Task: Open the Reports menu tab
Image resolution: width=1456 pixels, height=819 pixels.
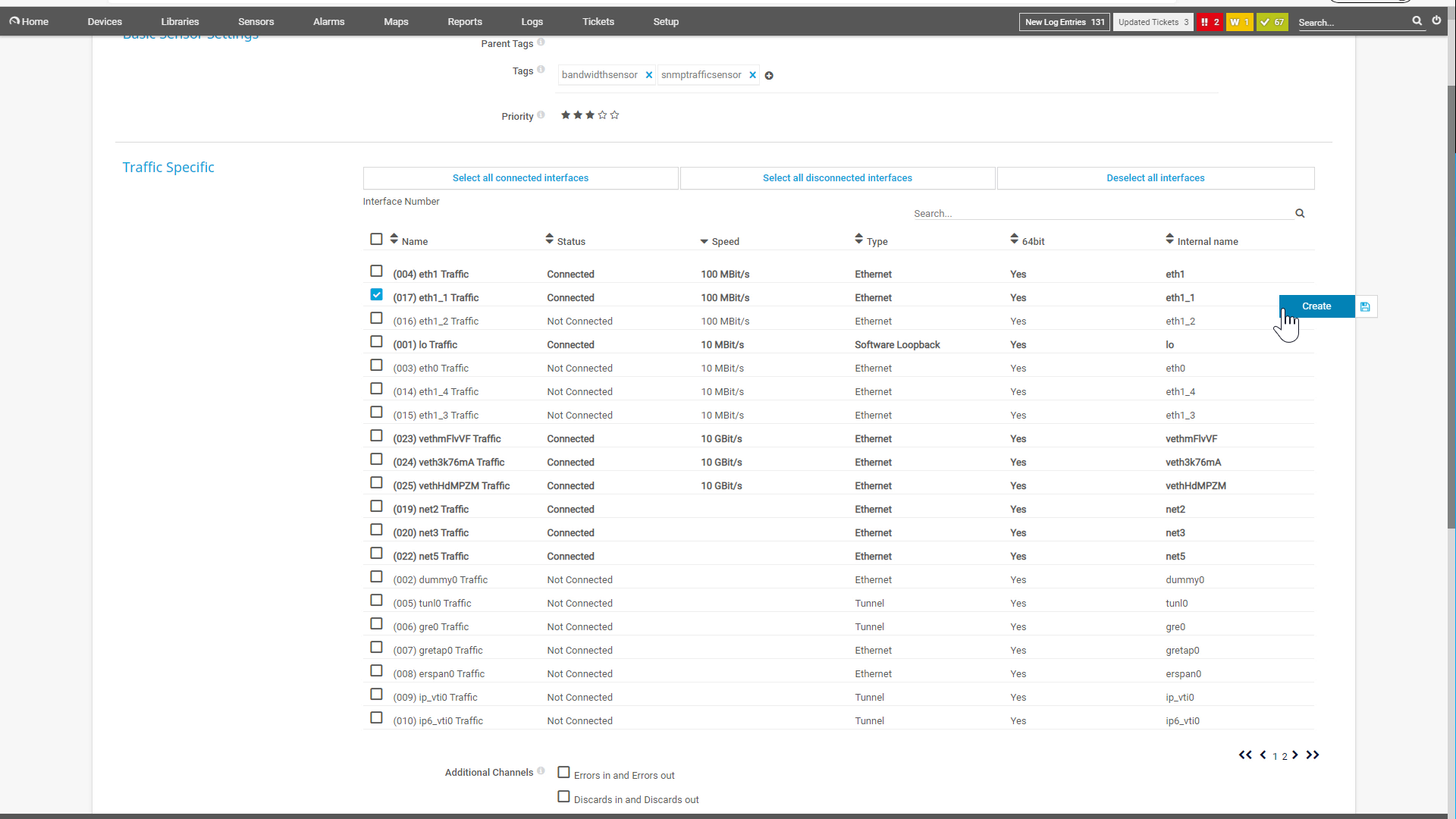Action: click(x=464, y=21)
